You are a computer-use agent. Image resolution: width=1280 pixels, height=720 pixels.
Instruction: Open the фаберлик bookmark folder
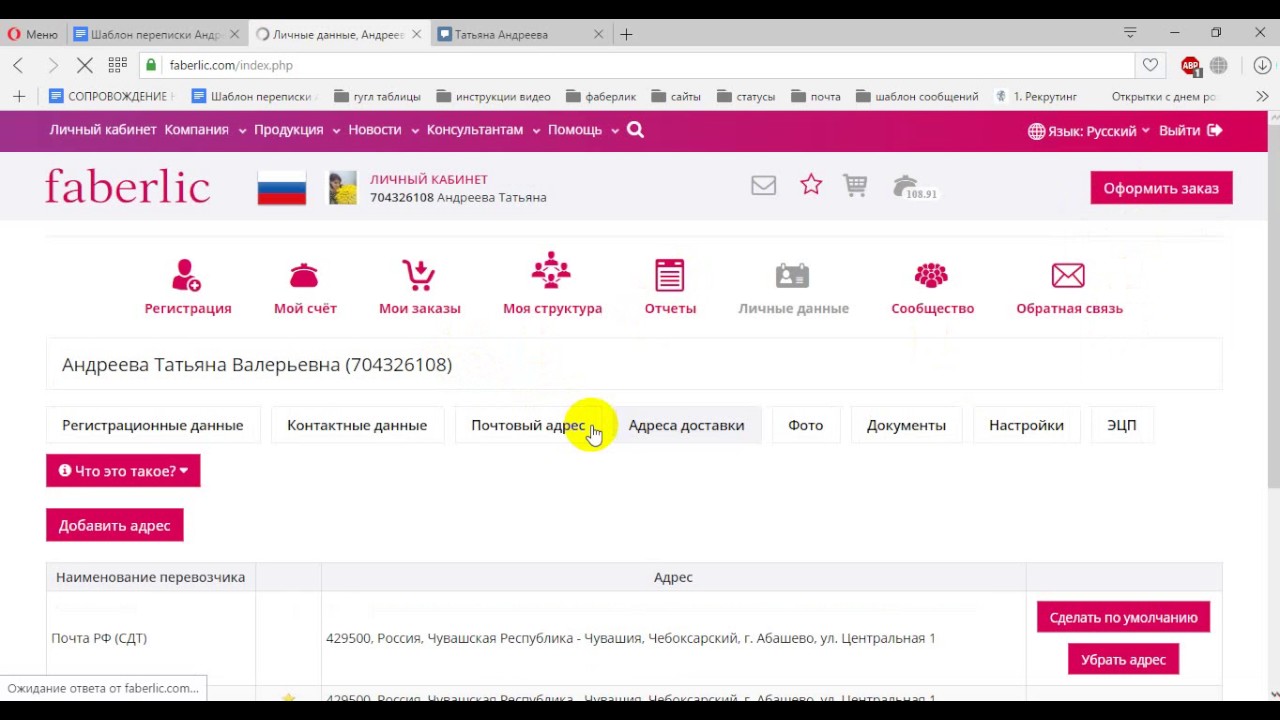coord(601,96)
